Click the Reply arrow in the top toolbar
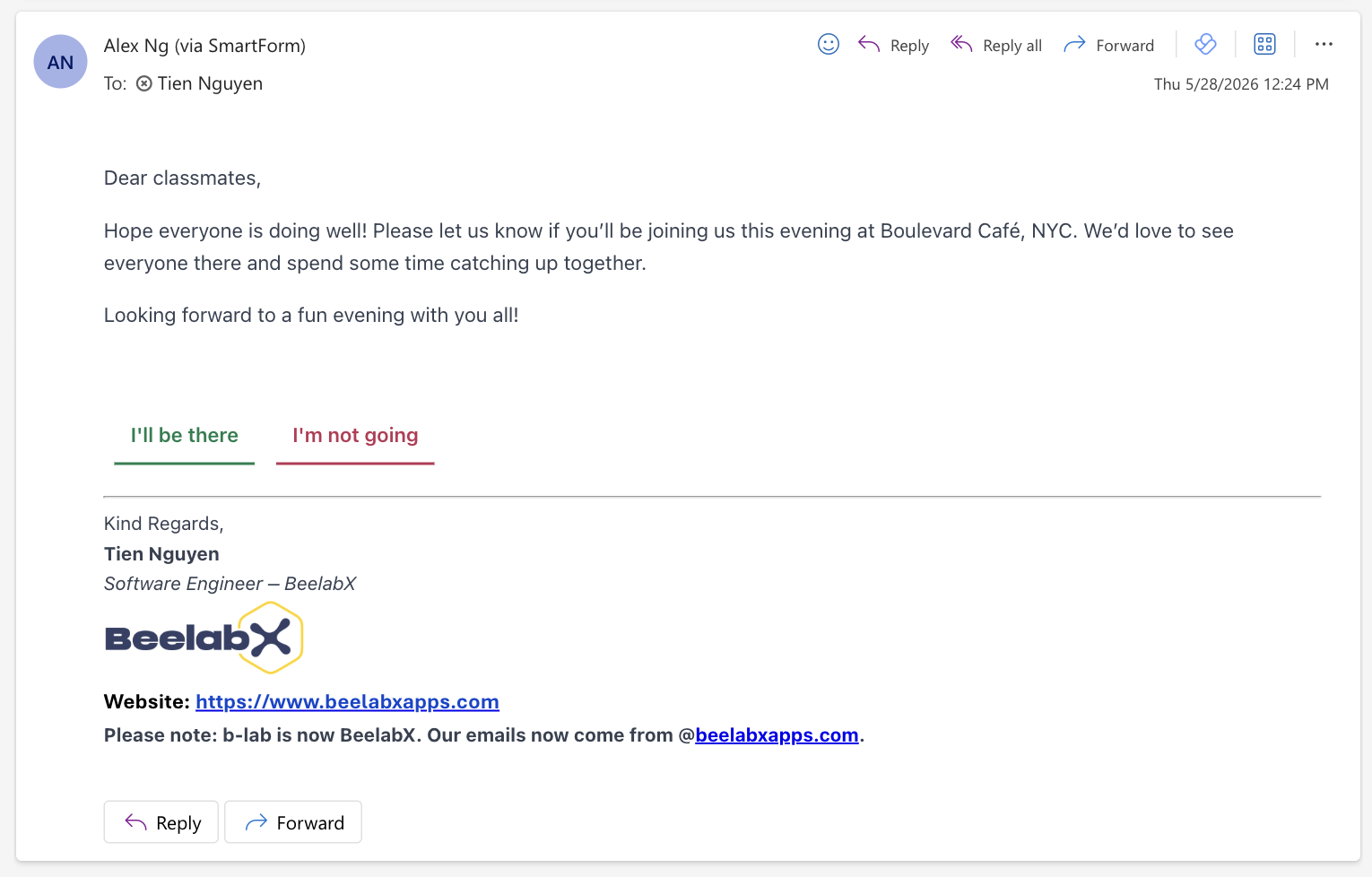 coord(893,45)
